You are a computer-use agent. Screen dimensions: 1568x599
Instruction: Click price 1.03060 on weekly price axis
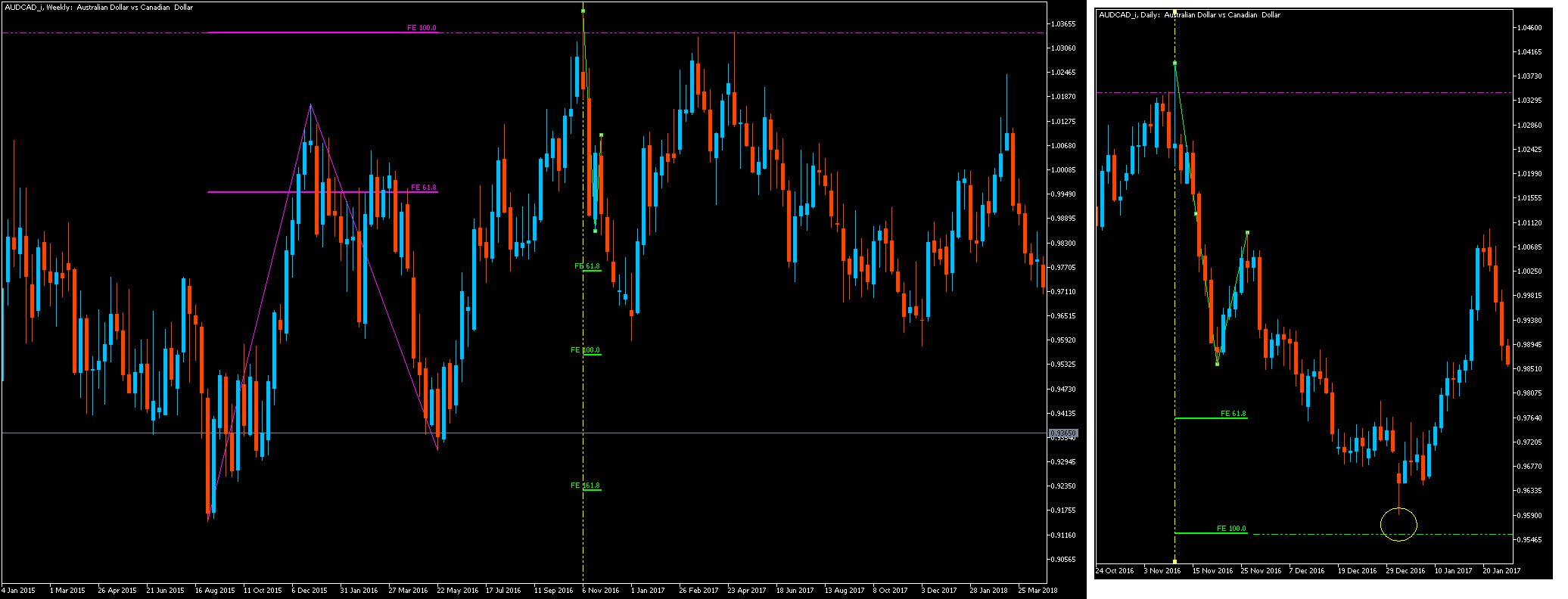coord(1063,48)
